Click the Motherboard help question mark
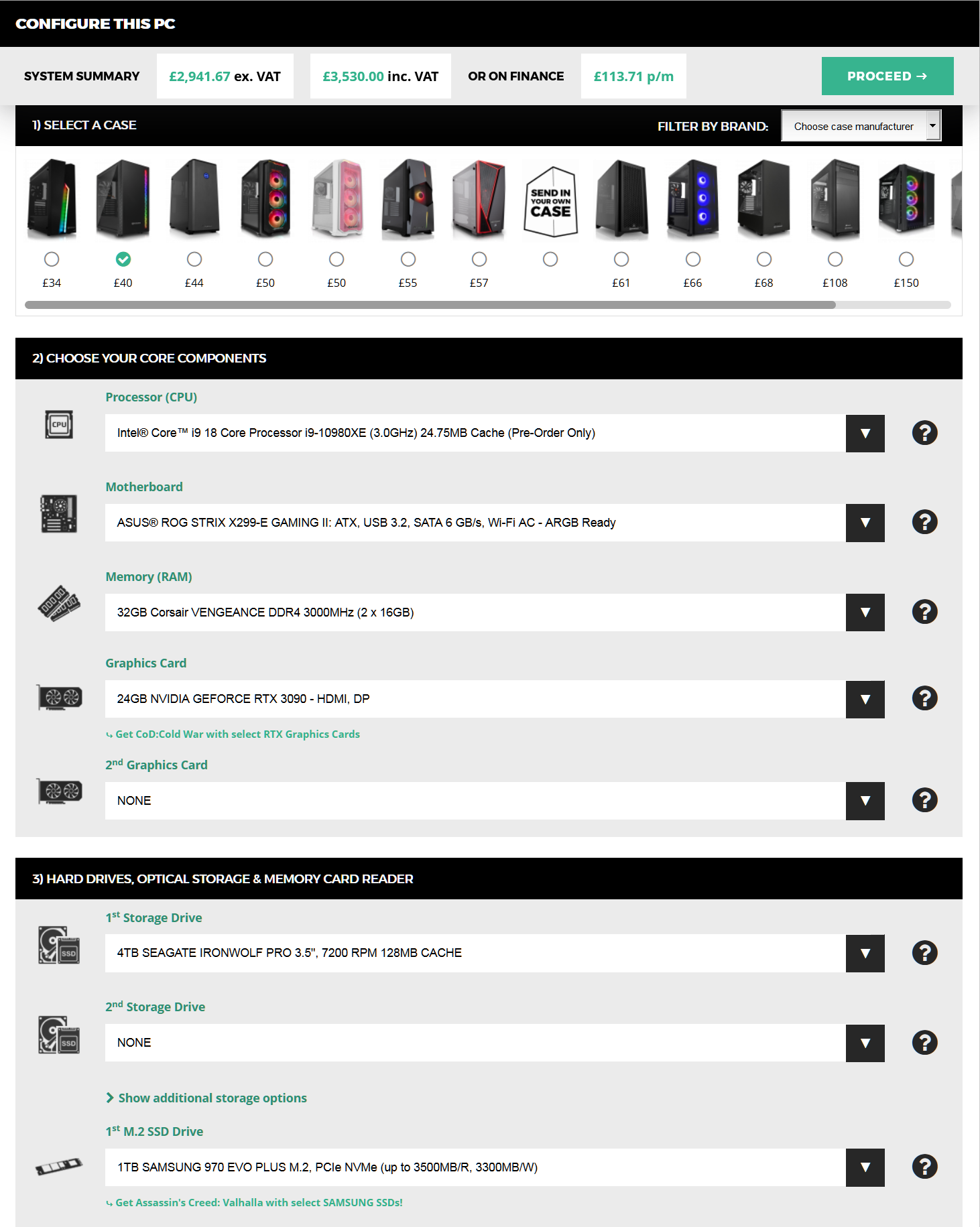Viewport: 980px width, 1227px height. pyautogui.click(x=924, y=522)
